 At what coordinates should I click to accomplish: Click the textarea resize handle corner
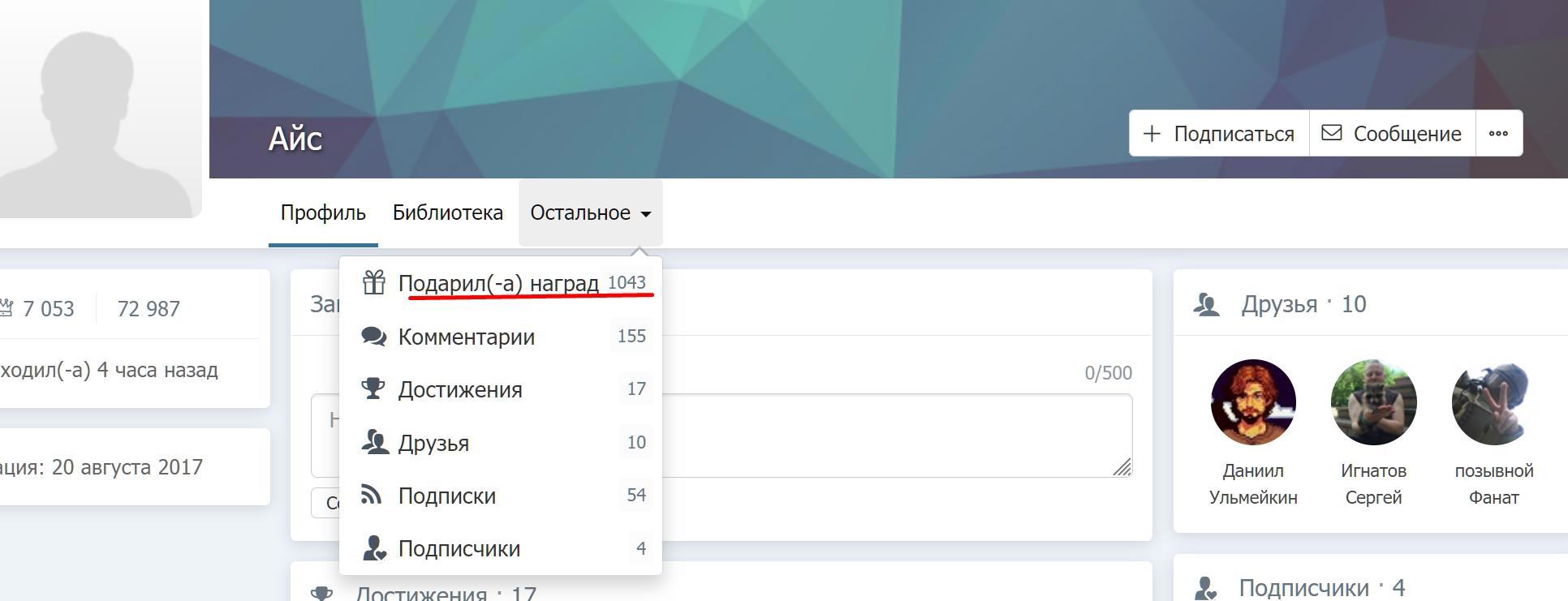1122,467
